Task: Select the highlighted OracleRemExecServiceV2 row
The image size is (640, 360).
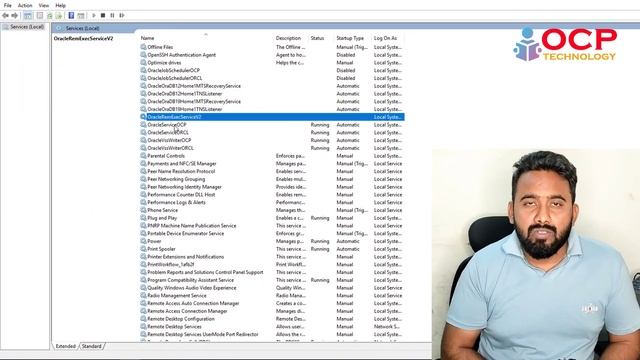Action: click(x=272, y=117)
